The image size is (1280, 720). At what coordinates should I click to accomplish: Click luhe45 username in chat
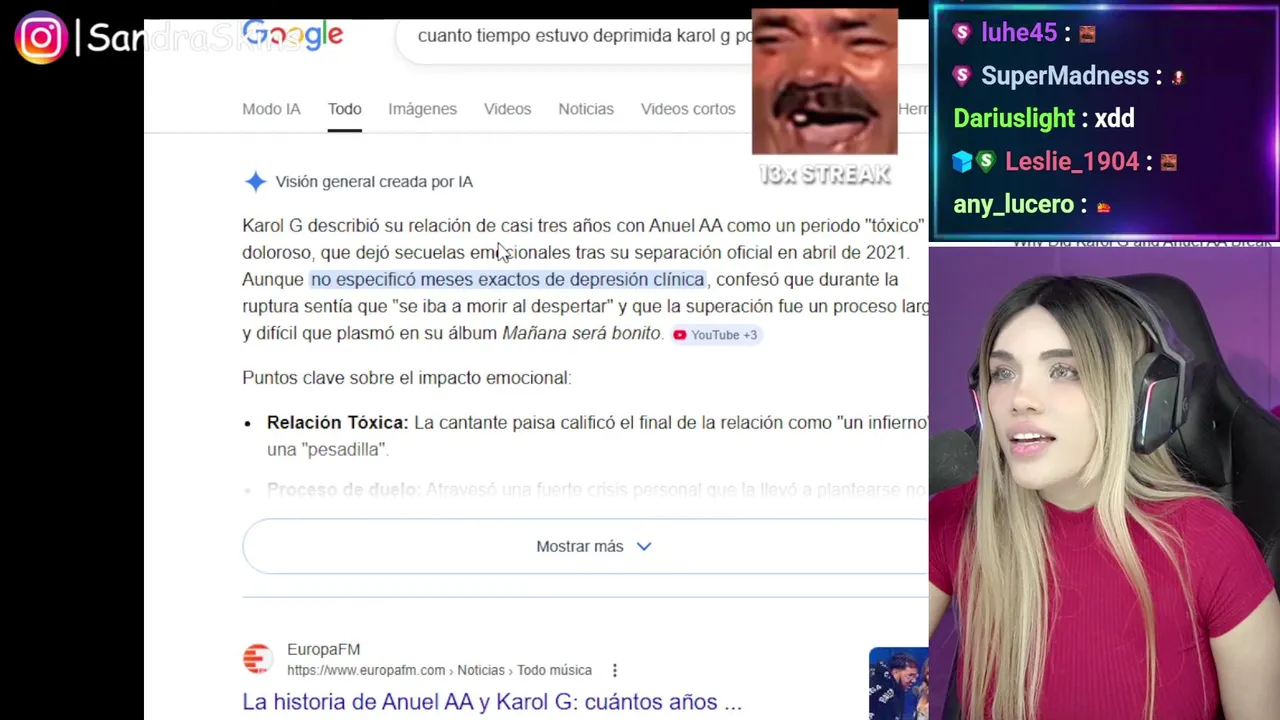(1019, 32)
